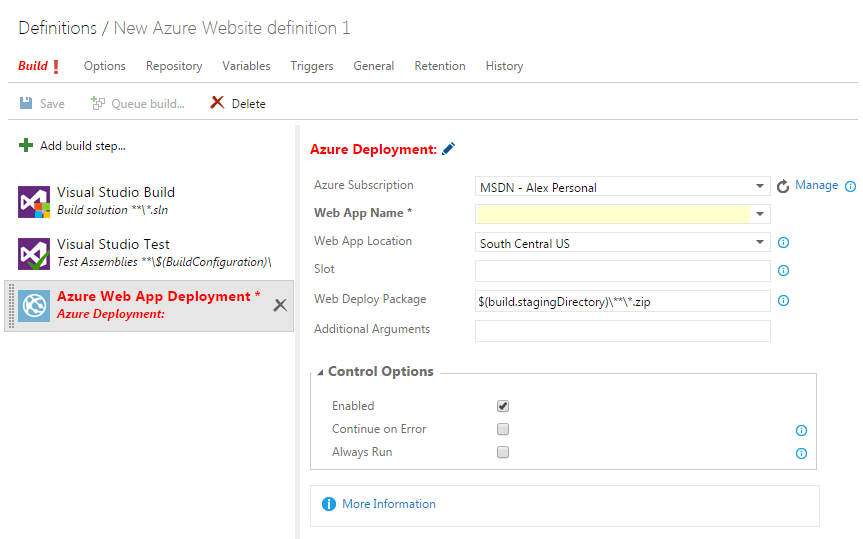Screen dimensions: 863x539
Task: Click the Queue build icon
Action: [x=98, y=103]
